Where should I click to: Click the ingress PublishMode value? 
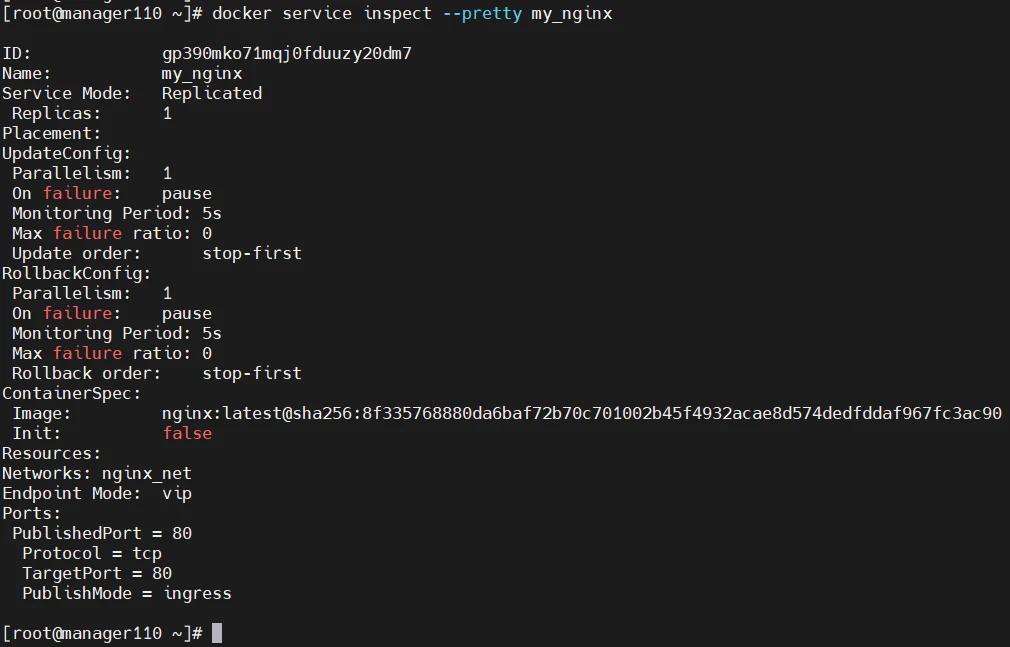click(197, 594)
